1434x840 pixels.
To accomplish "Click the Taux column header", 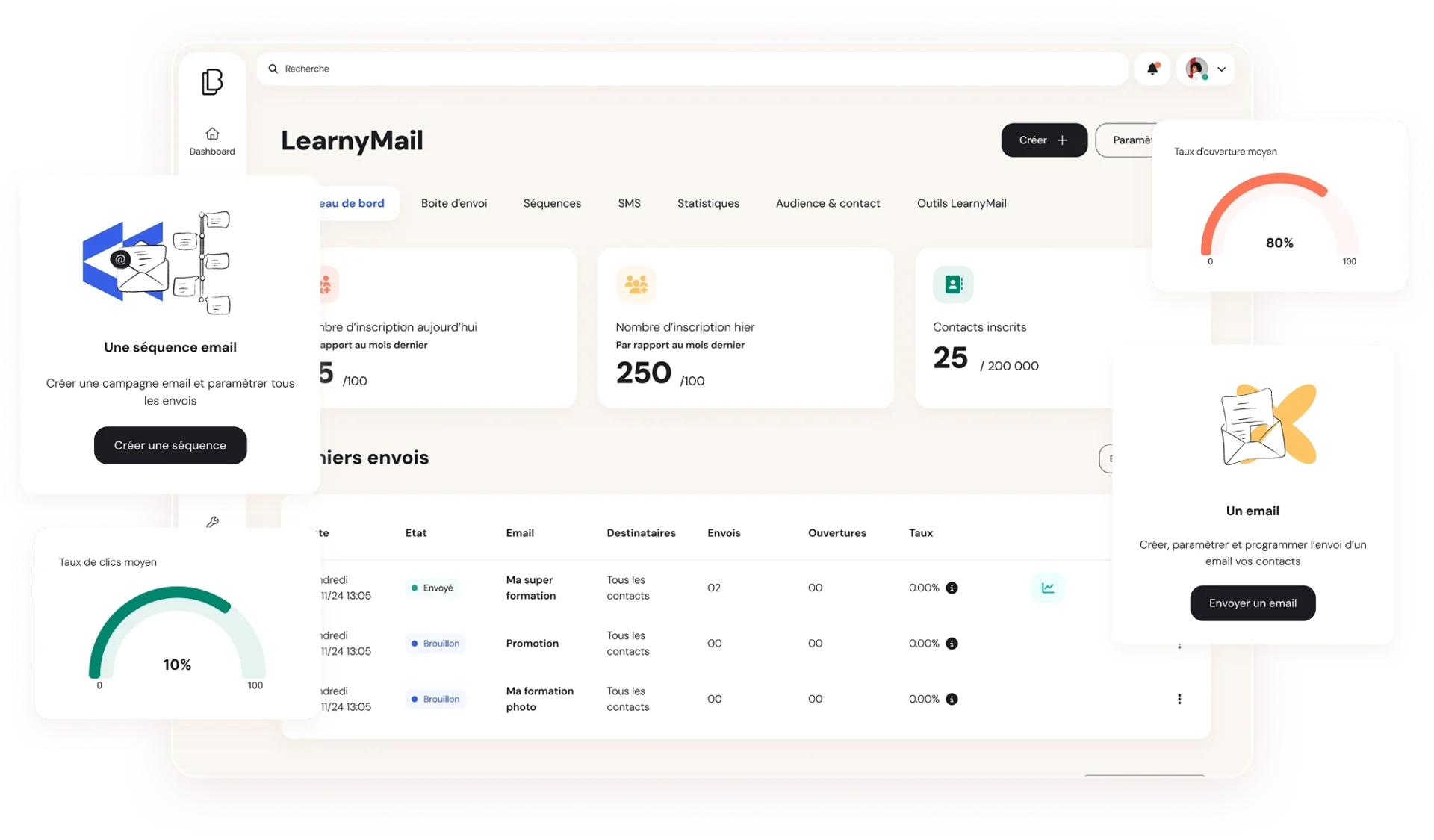I will coord(921,532).
